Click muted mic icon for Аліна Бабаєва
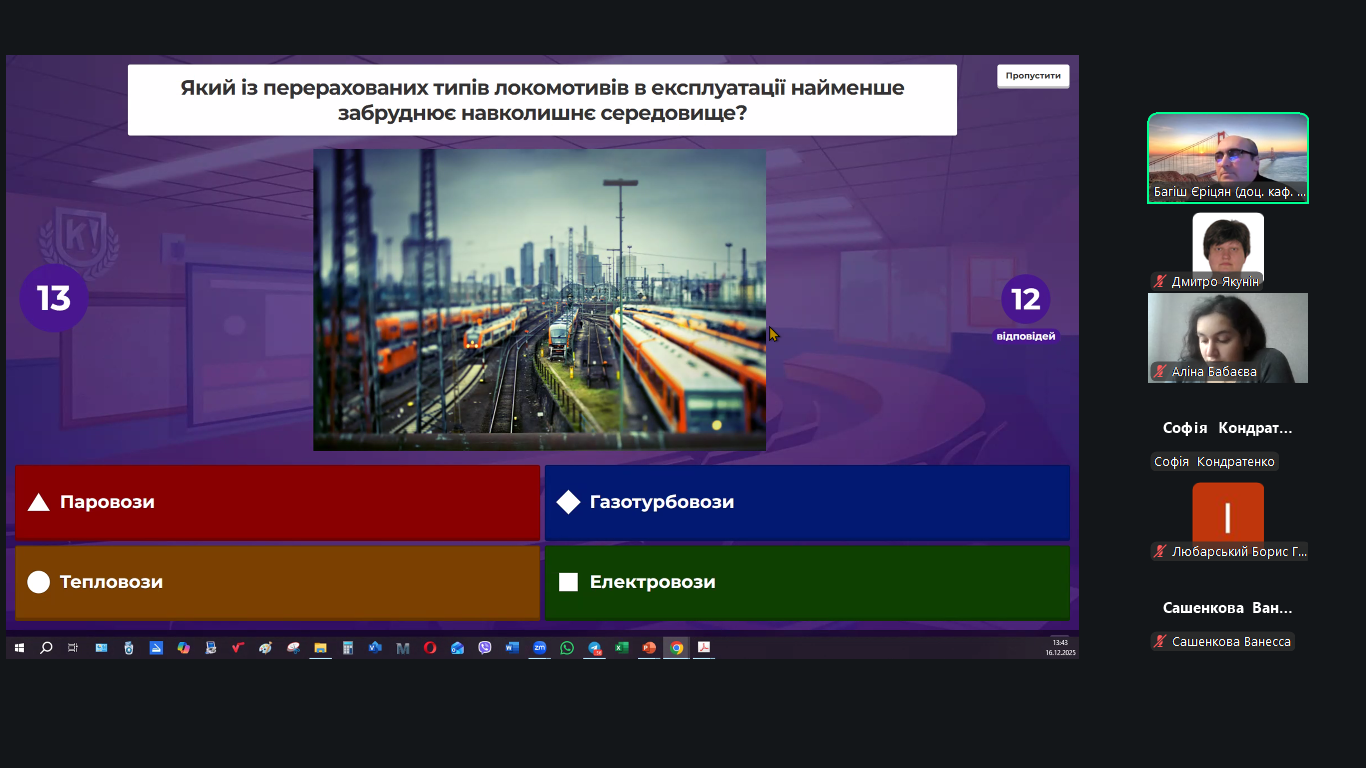Image resolution: width=1366 pixels, height=768 pixels. (x=1160, y=372)
